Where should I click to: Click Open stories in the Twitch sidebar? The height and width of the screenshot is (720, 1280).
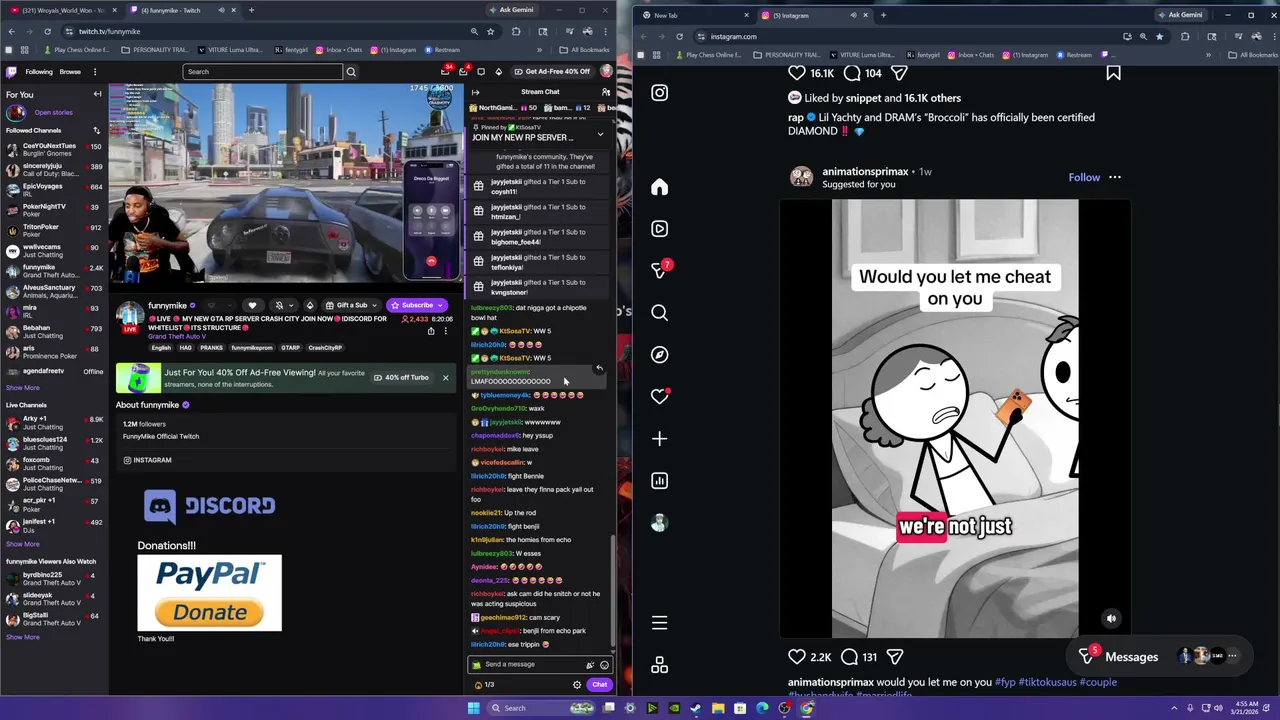54,113
